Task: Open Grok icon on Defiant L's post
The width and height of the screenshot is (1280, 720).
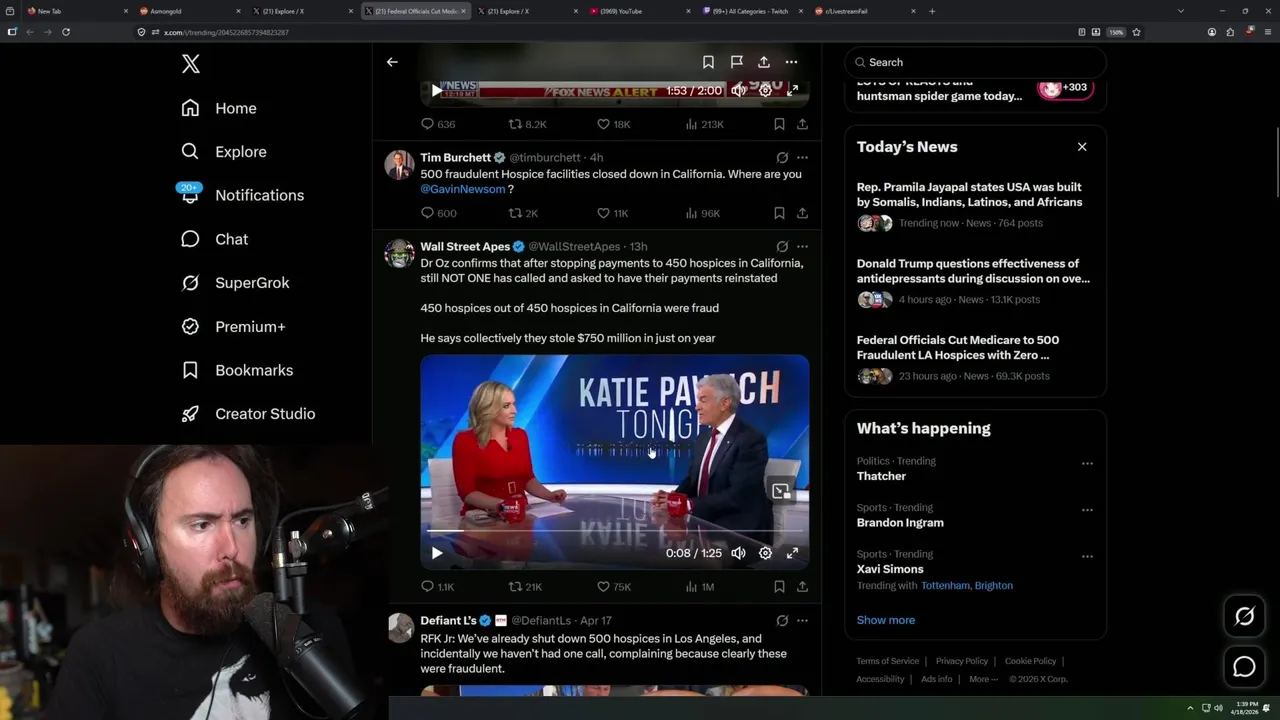Action: (x=782, y=621)
